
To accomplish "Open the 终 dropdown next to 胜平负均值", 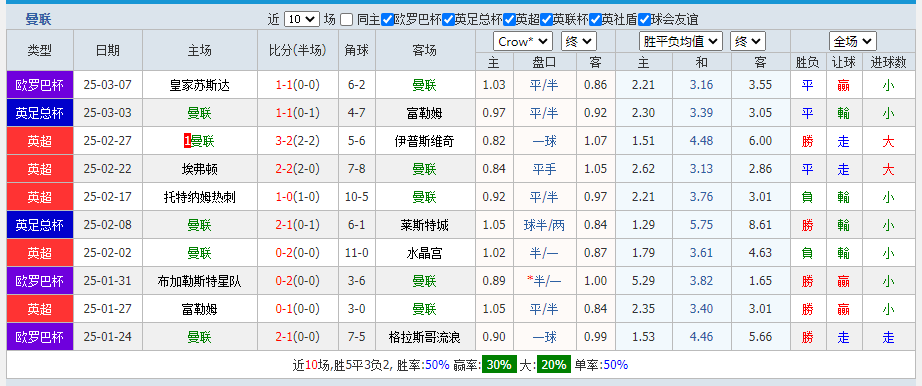I will click(x=748, y=41).
